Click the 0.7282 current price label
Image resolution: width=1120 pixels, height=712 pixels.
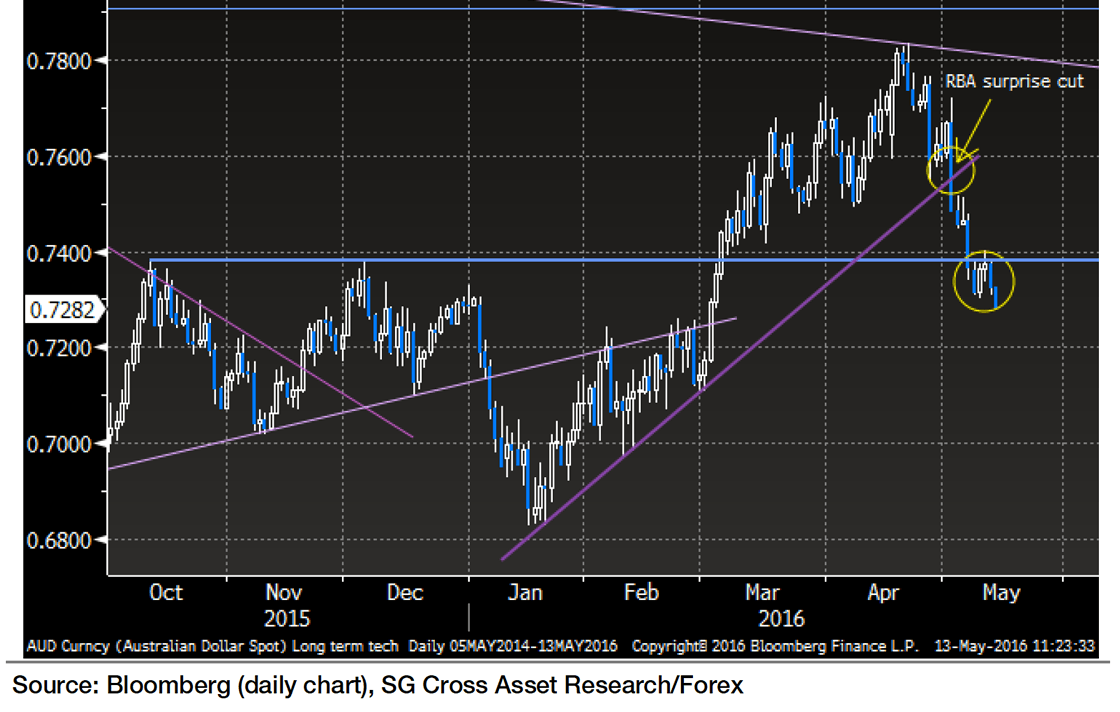(x=51, y=310)
